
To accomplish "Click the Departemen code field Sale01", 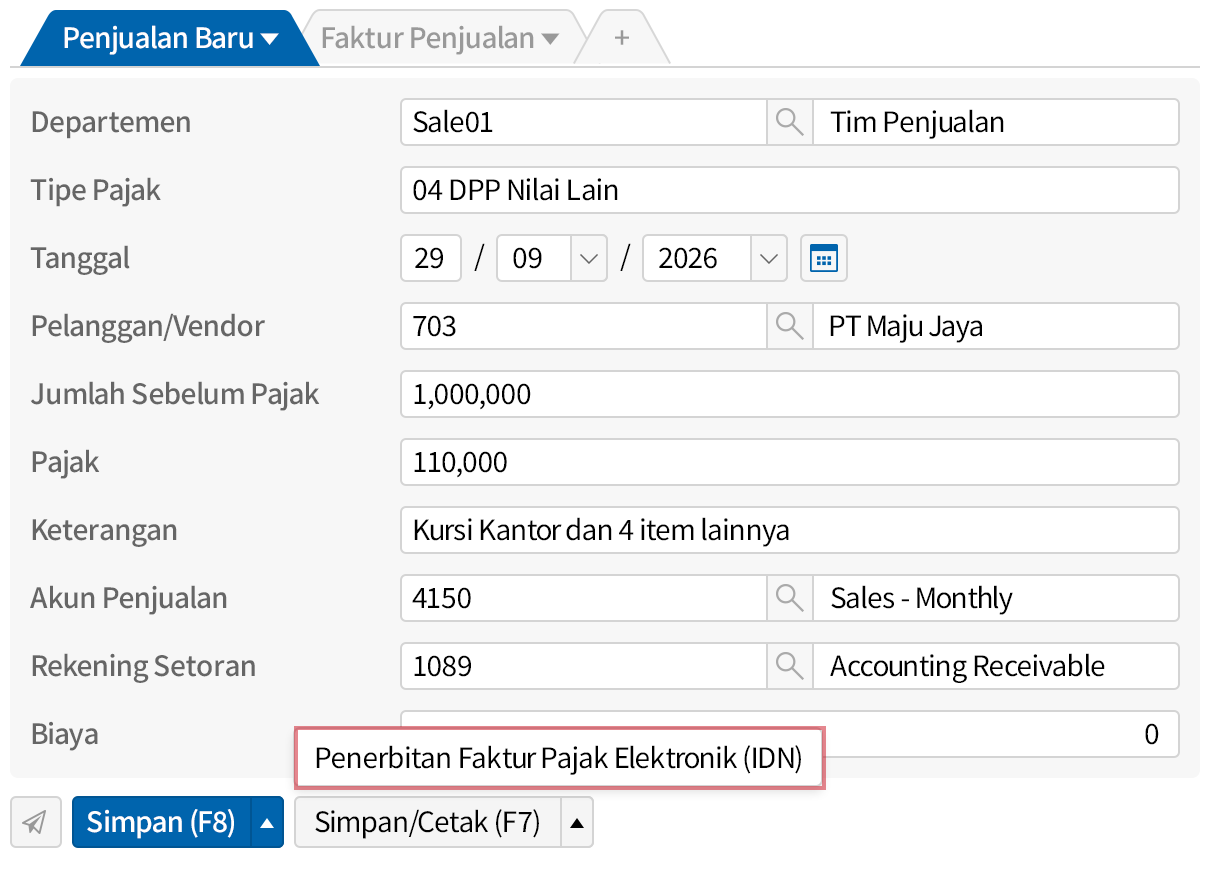I will [584, 122].
